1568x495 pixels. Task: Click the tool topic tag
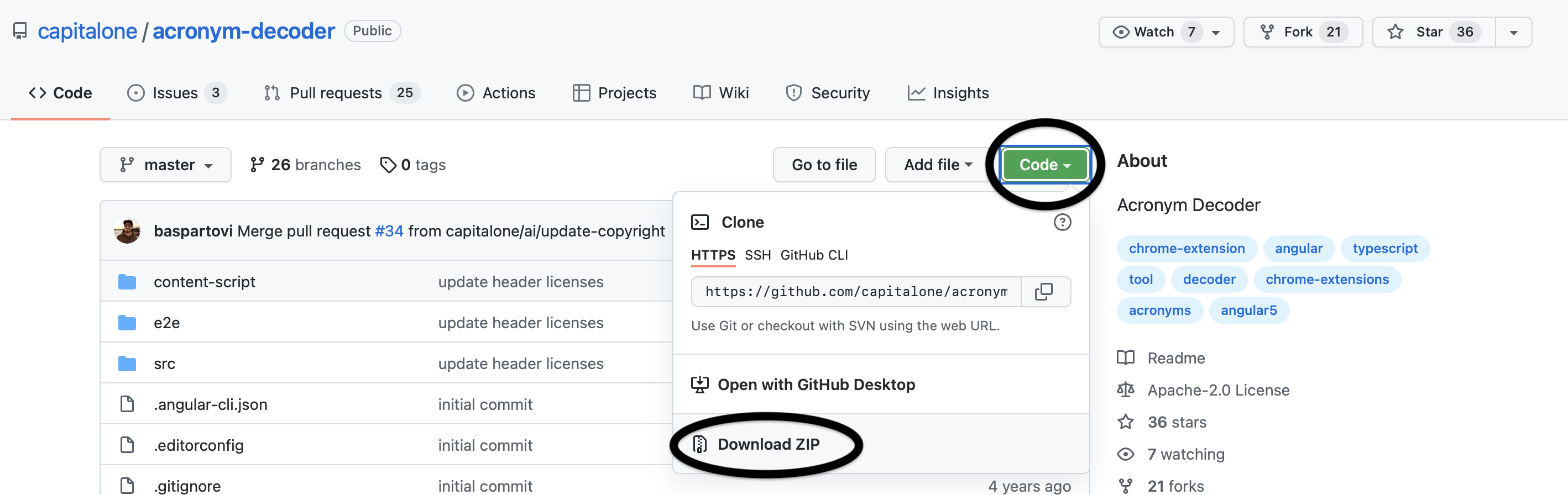[1141, 280]
